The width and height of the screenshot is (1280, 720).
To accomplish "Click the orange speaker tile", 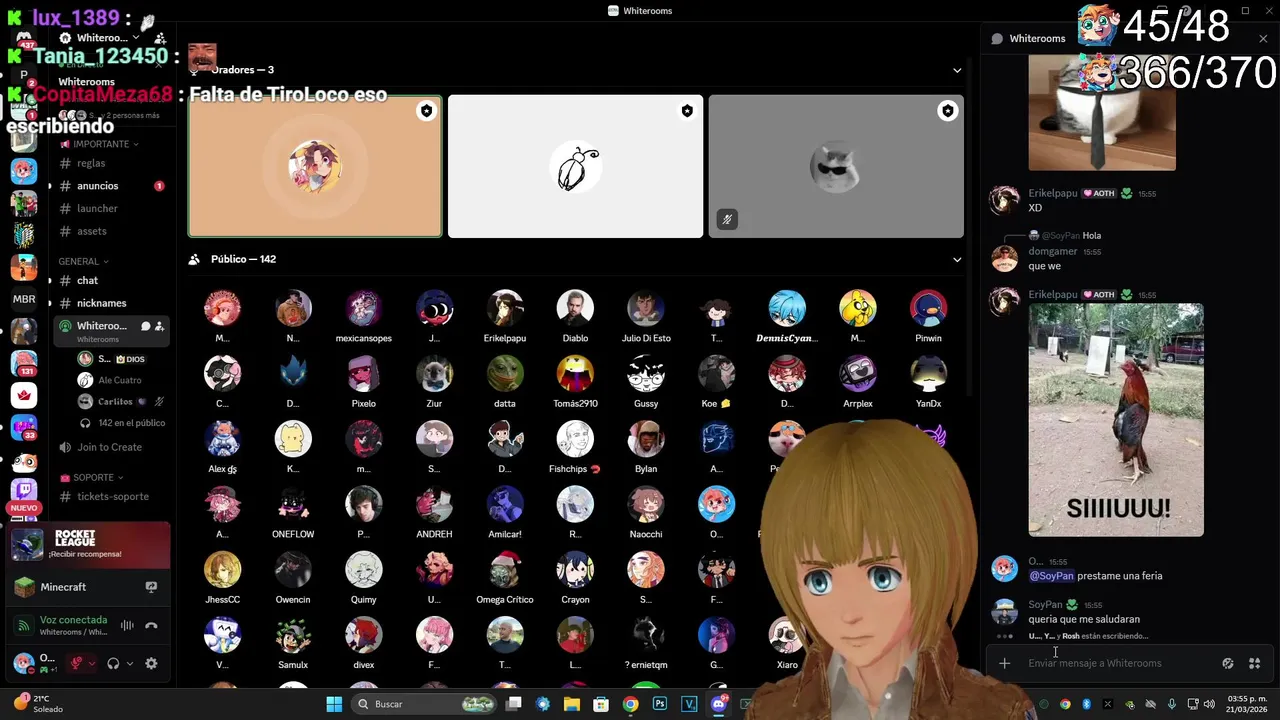I will pos(315,166).
